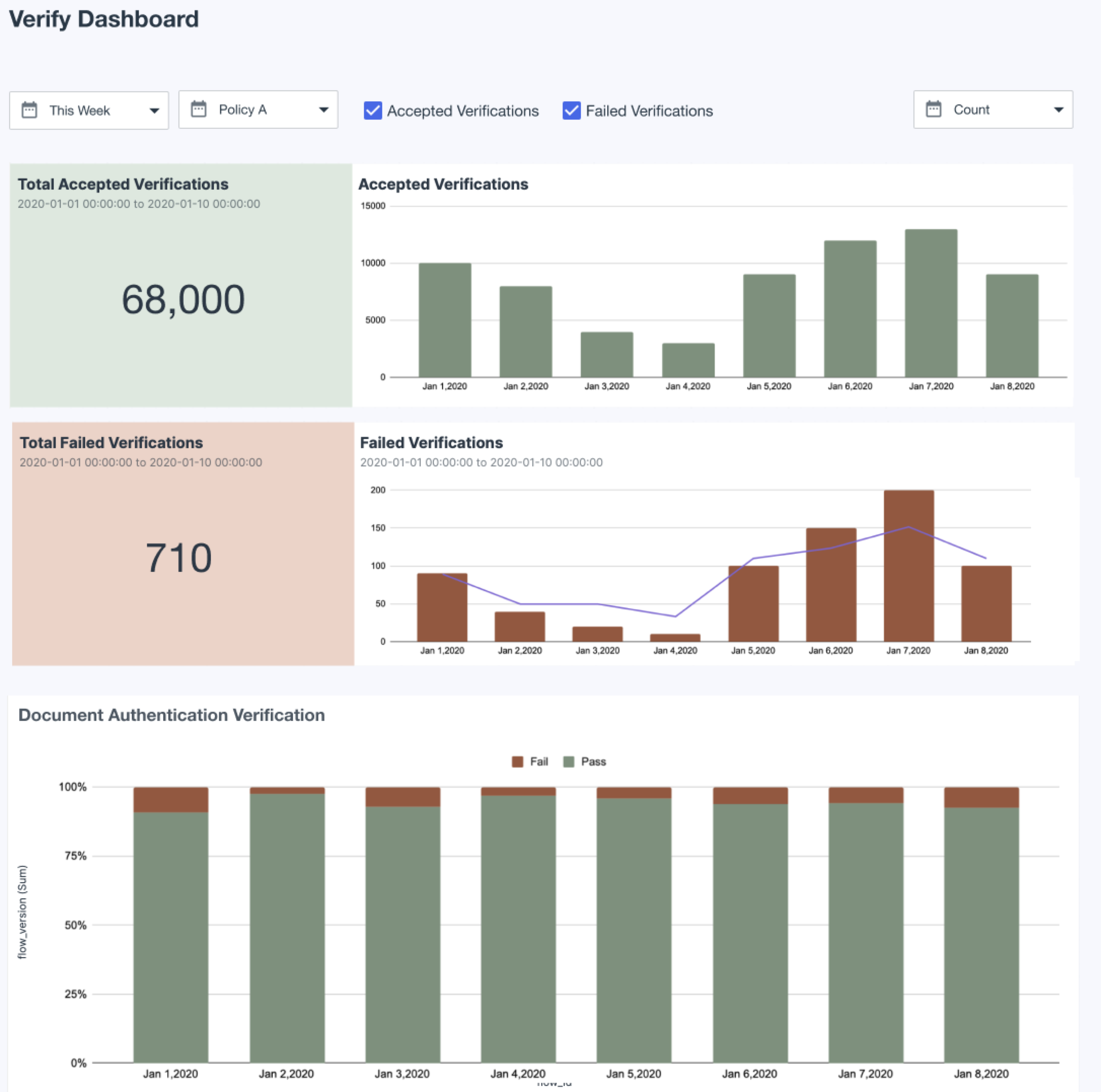Select Jan 7,2020 bar in Accepted Verifications chart
Image resolution: width=1101 pixels, height=1092 pixels.
pyautogui.click(x=931, y=303)
